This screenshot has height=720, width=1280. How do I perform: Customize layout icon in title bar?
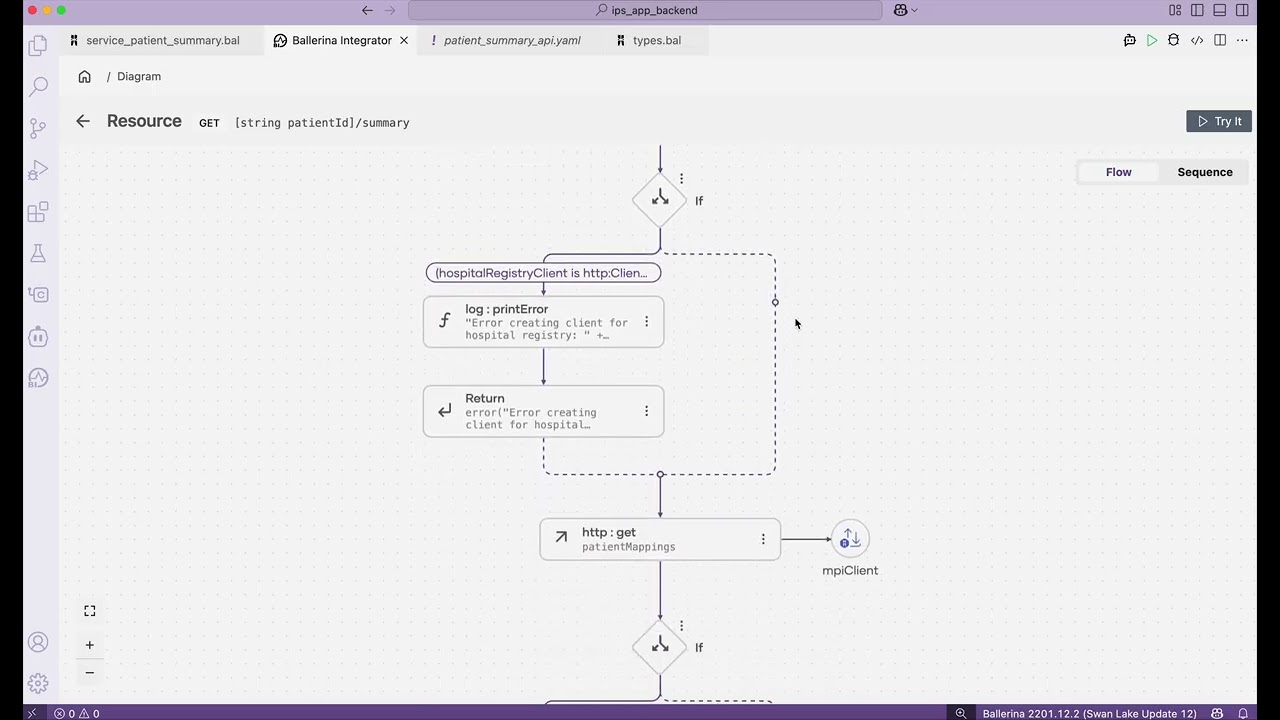coord(1175,10)
